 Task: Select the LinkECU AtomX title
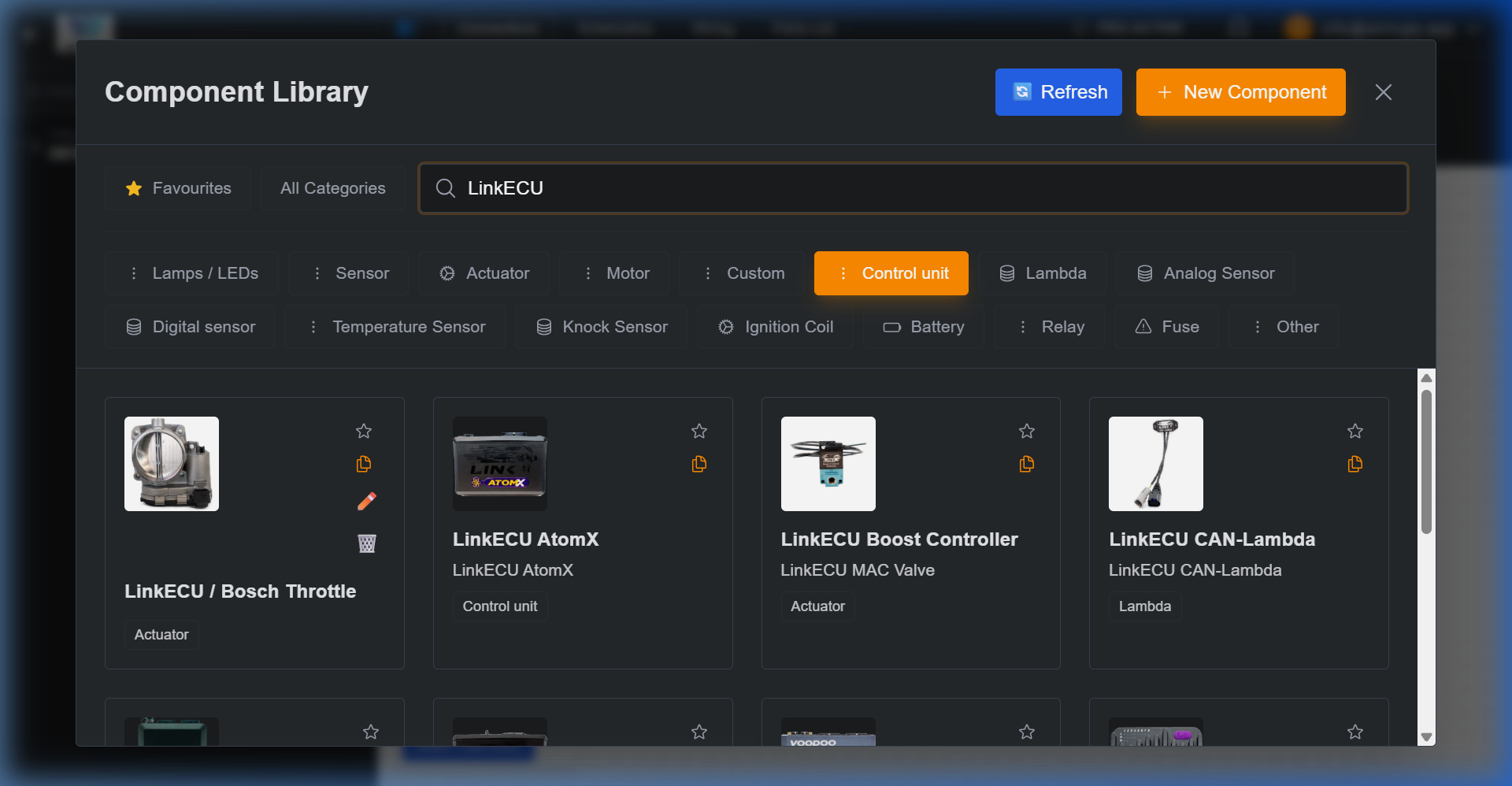(526, 539)
